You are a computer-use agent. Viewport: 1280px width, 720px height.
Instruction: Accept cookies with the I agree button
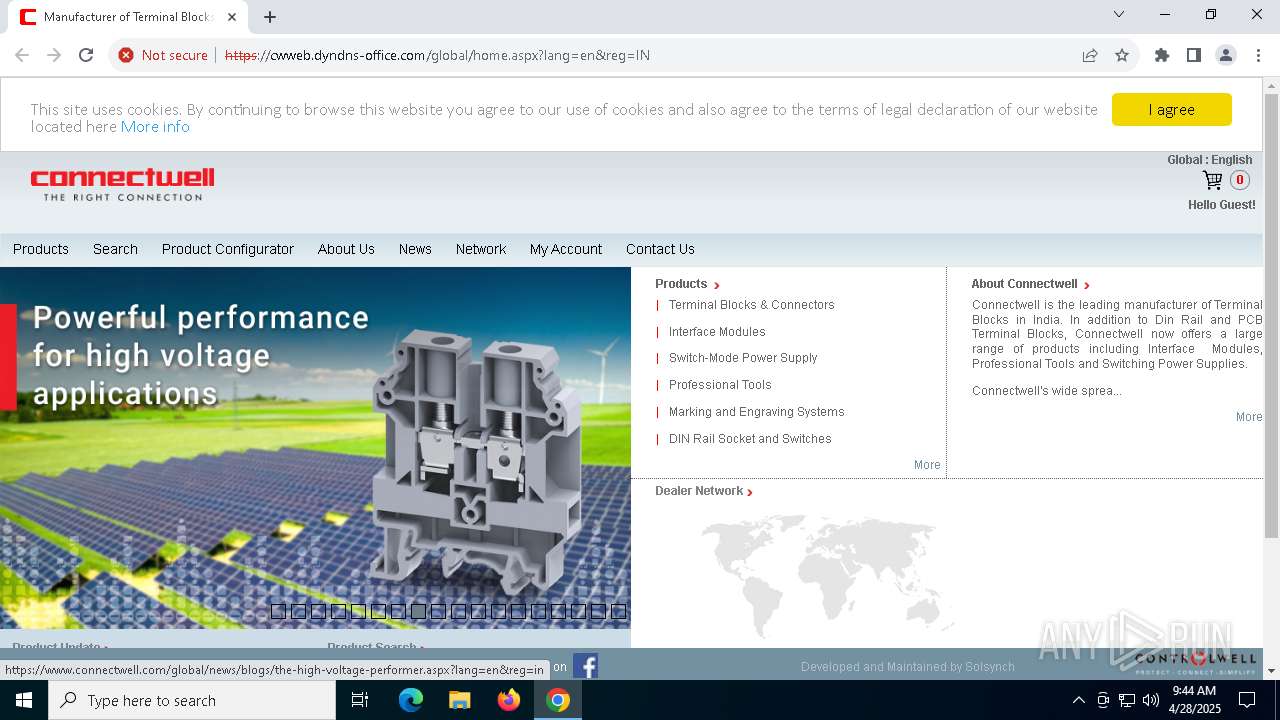click(x=1171, y=110)
